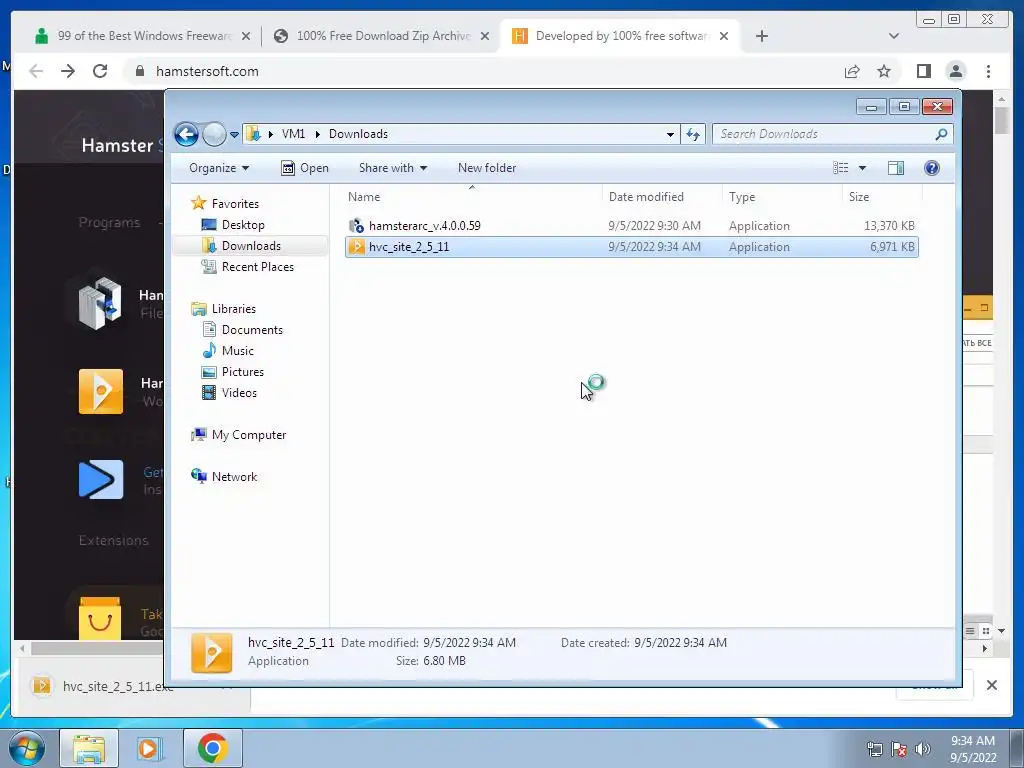The width and height of the screenshot is (1024, 768).
Task: Open the Organize menu
Action: pos(219,168)
